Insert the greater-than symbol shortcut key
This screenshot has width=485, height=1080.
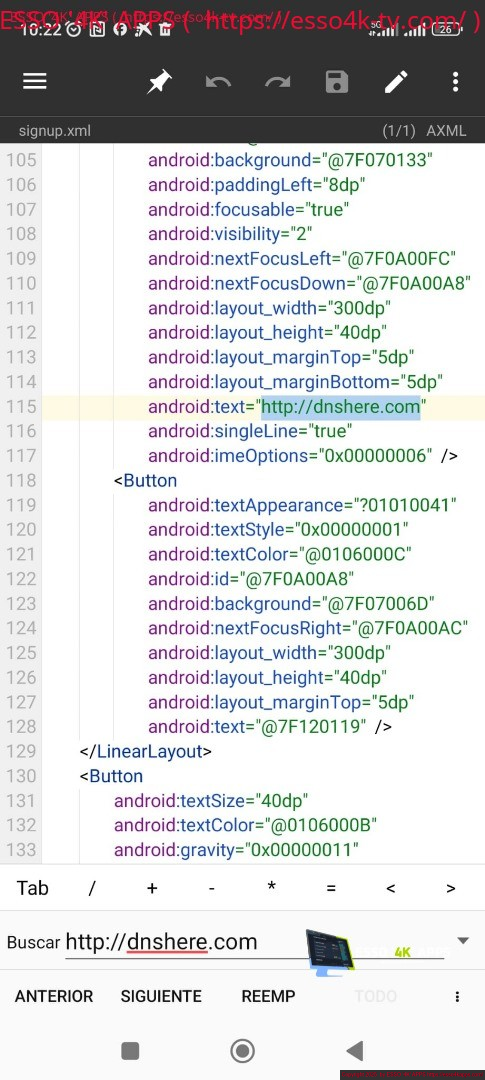coord(451,889)
